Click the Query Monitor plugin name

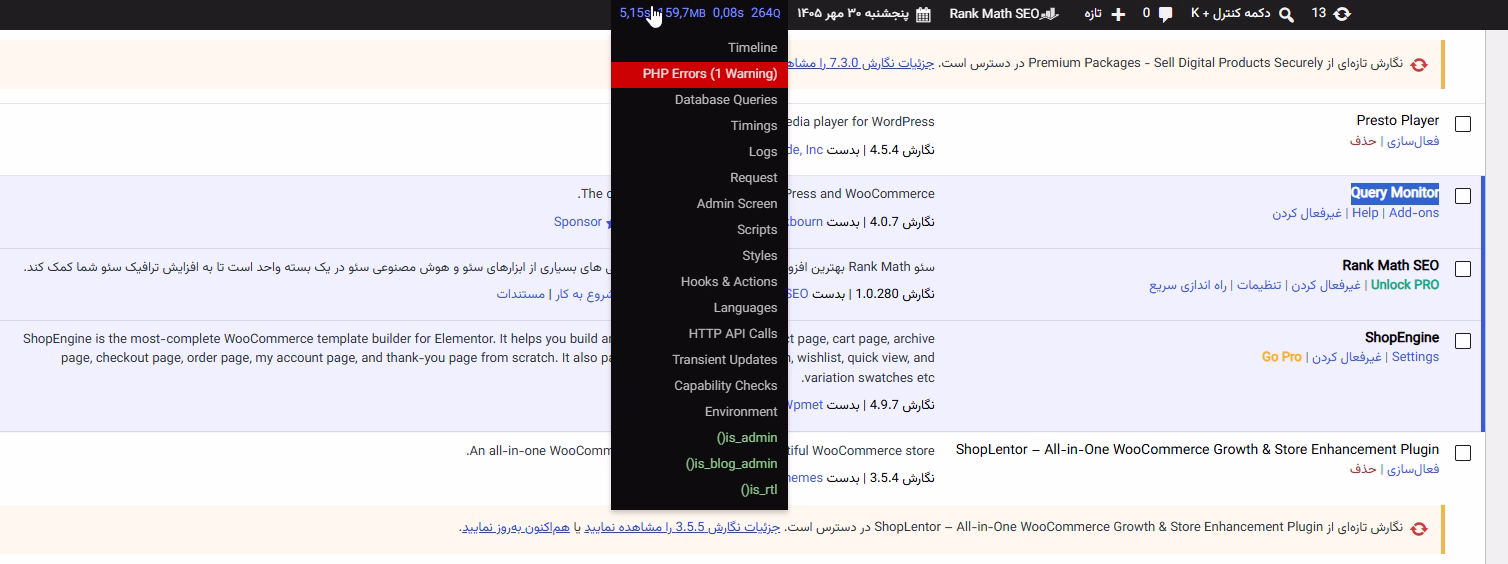click(x=1395, y=193)
